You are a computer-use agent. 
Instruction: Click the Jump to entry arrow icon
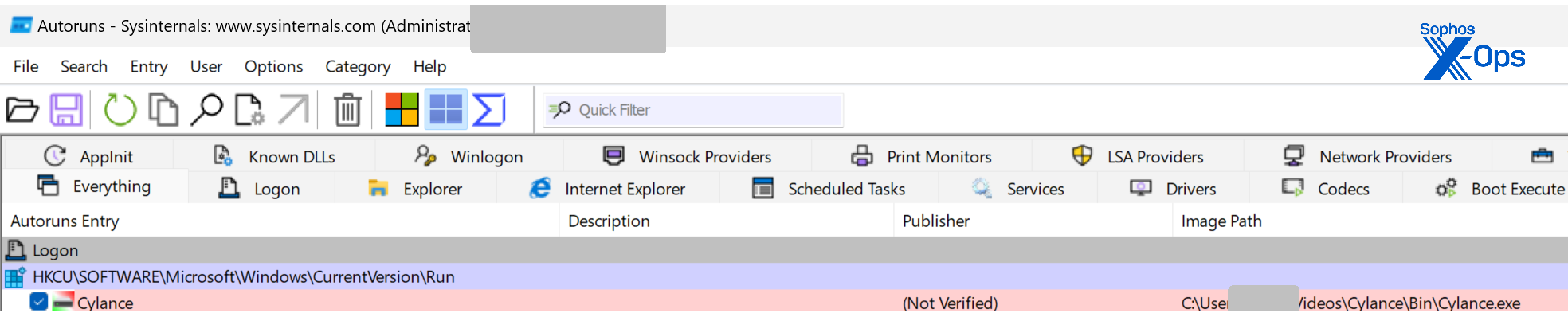tap(293, 110)
